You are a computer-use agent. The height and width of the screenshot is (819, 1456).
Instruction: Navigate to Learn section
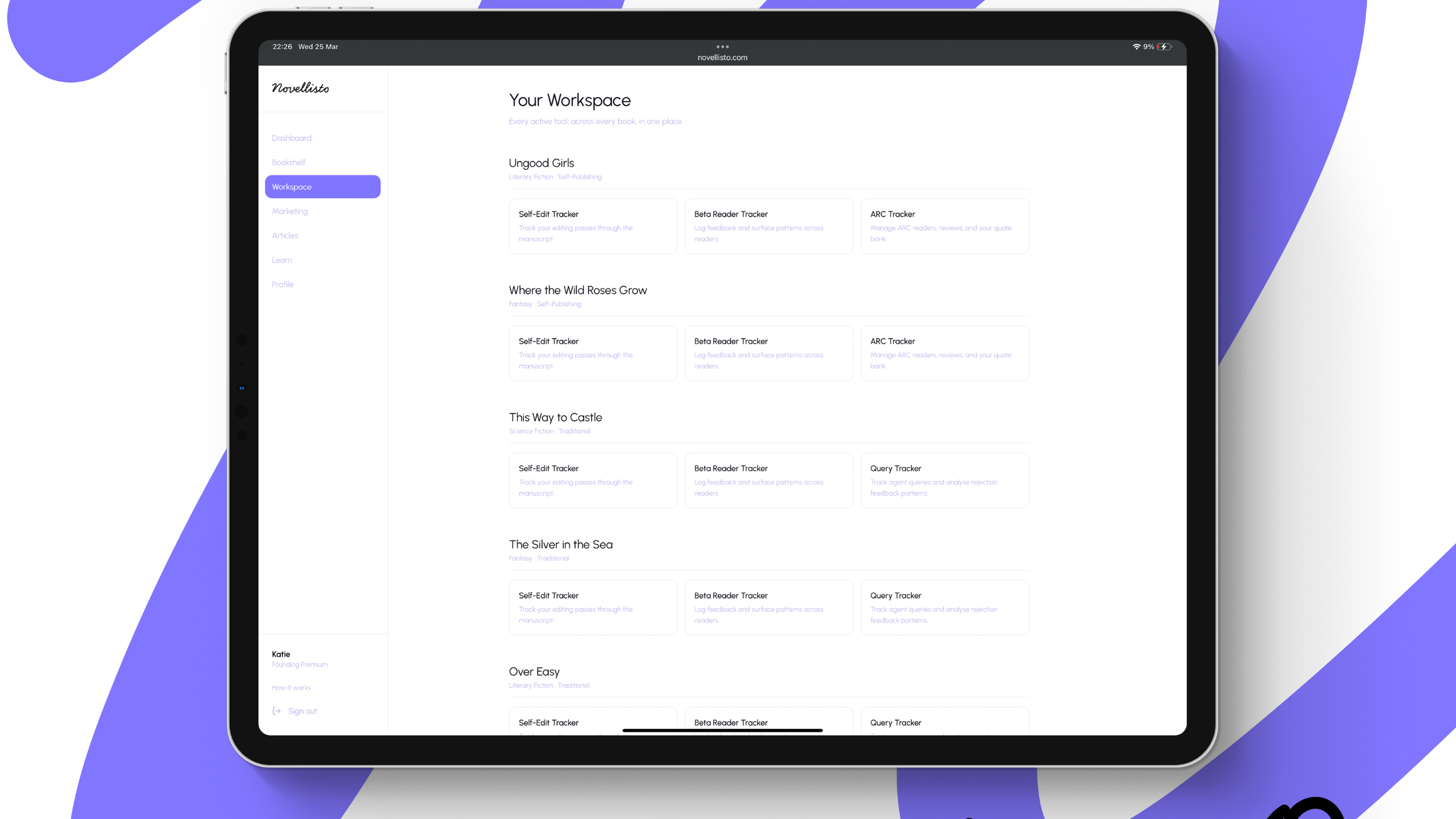click(282, 260)
